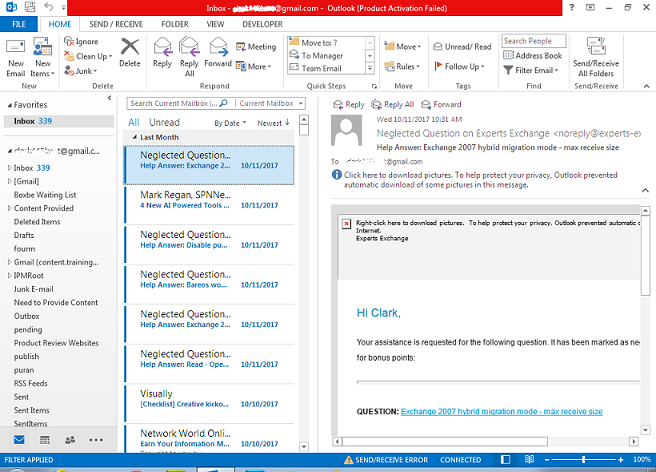Switch to Calendar view in navigation bar
This screenshot has height=472, width=656.
[44, 439]
